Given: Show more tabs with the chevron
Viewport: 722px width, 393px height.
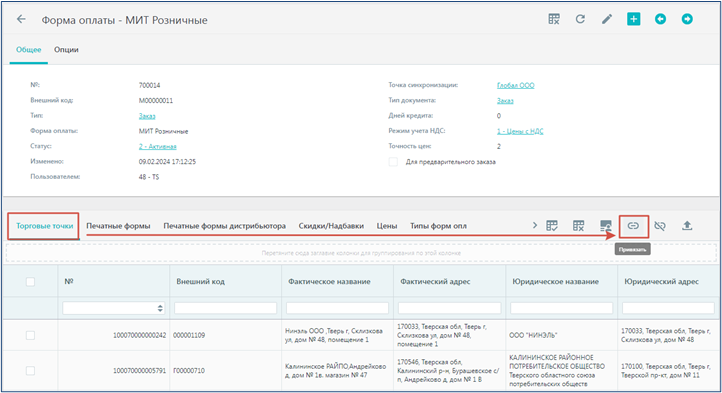Looking at the screenshot, I should coord(535,225).
